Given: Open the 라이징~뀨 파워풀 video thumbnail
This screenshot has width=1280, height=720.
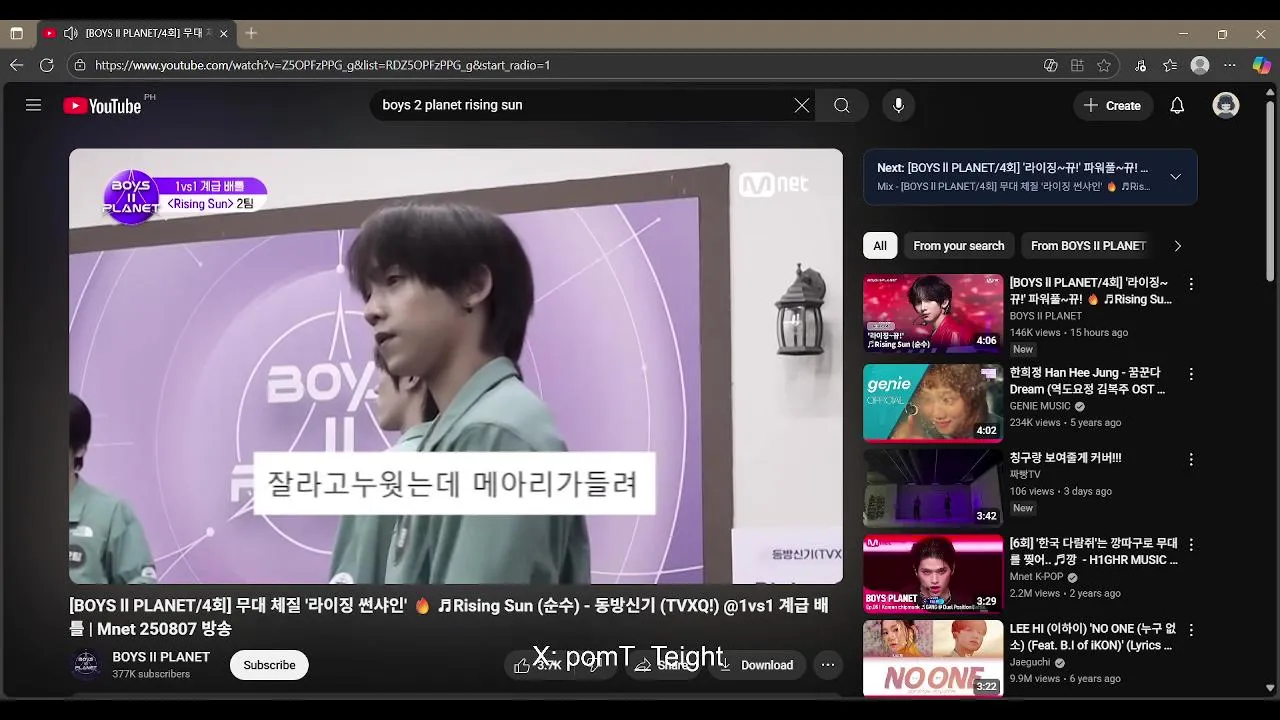Looking at the screenshot, I should 933,313.
